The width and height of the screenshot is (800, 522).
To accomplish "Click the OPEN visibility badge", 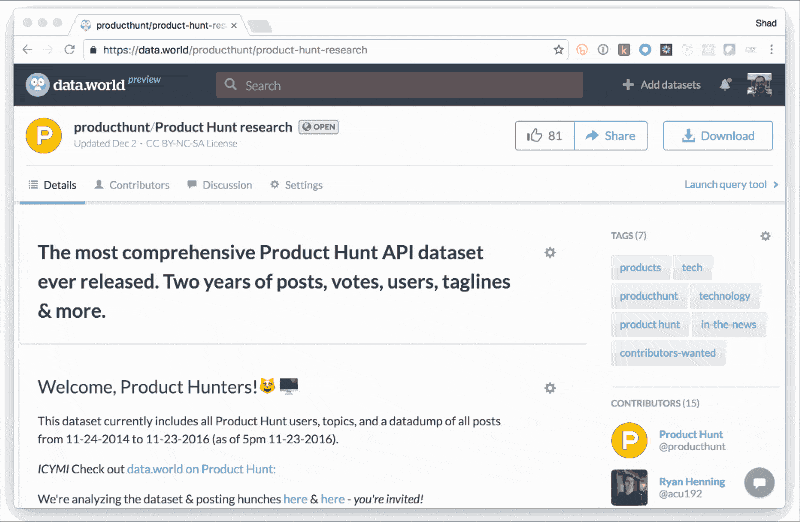I will coord(319,127).
